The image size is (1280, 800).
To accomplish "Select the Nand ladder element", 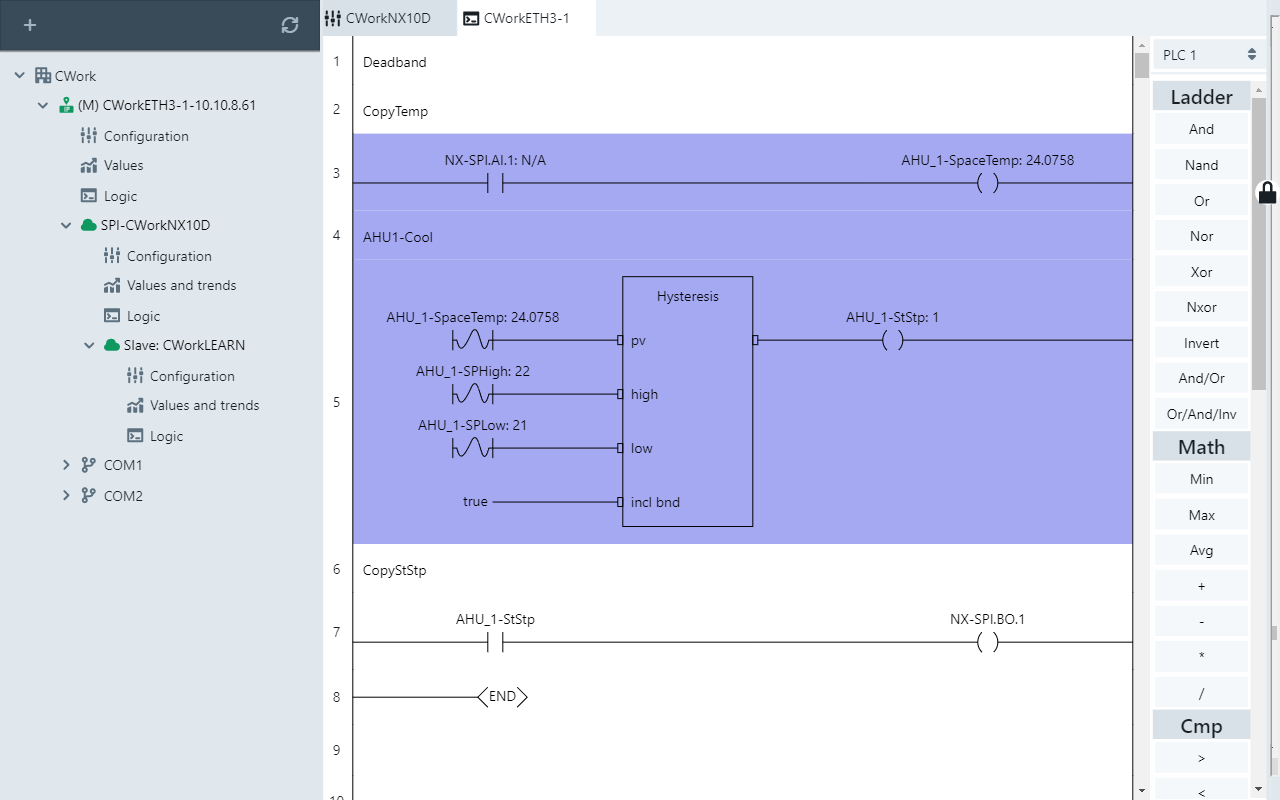I will tap(1200, 163).
